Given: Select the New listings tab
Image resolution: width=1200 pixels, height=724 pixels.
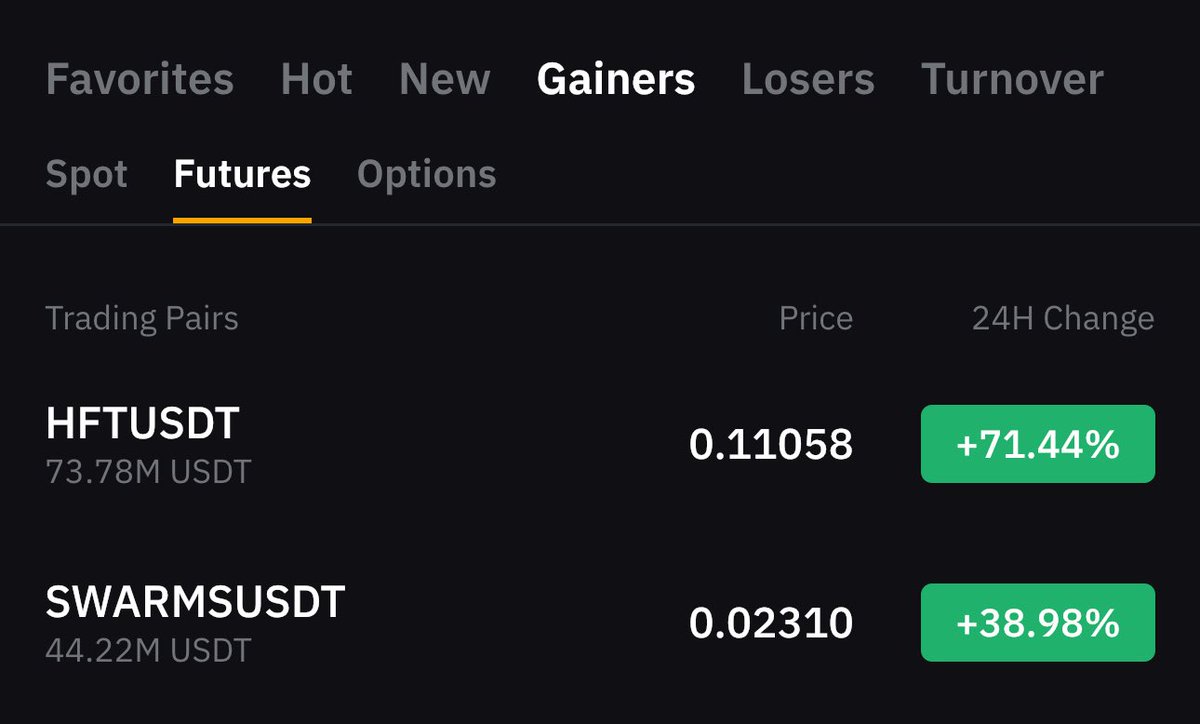Looking at the screenshot, I should coord(445,79).
